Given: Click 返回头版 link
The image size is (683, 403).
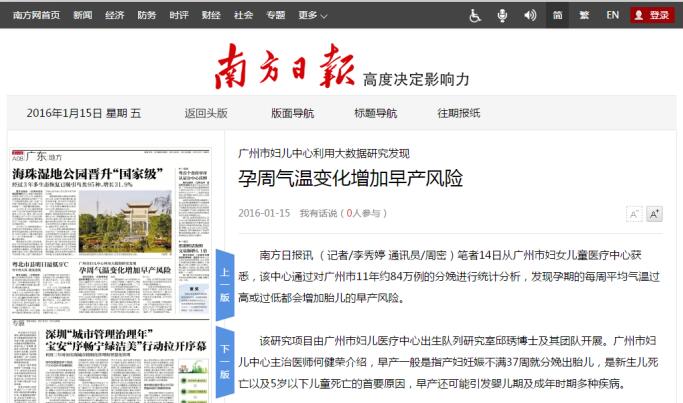Looking at the screenshot, I should tap(206, 113).
